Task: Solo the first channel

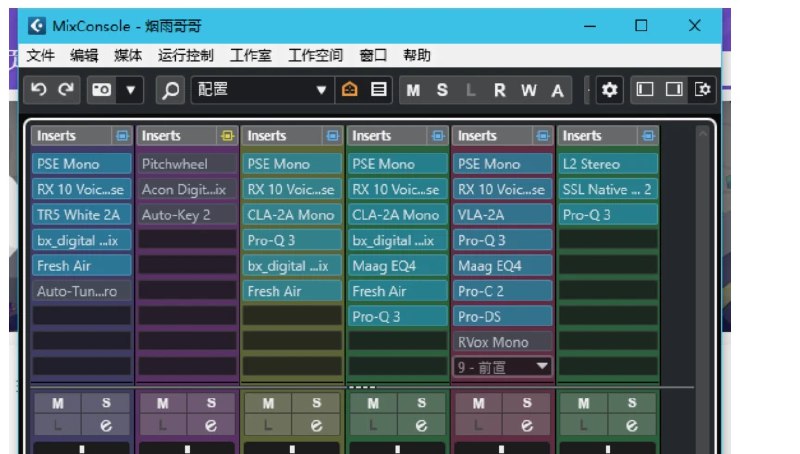Action: coord(106,403)
